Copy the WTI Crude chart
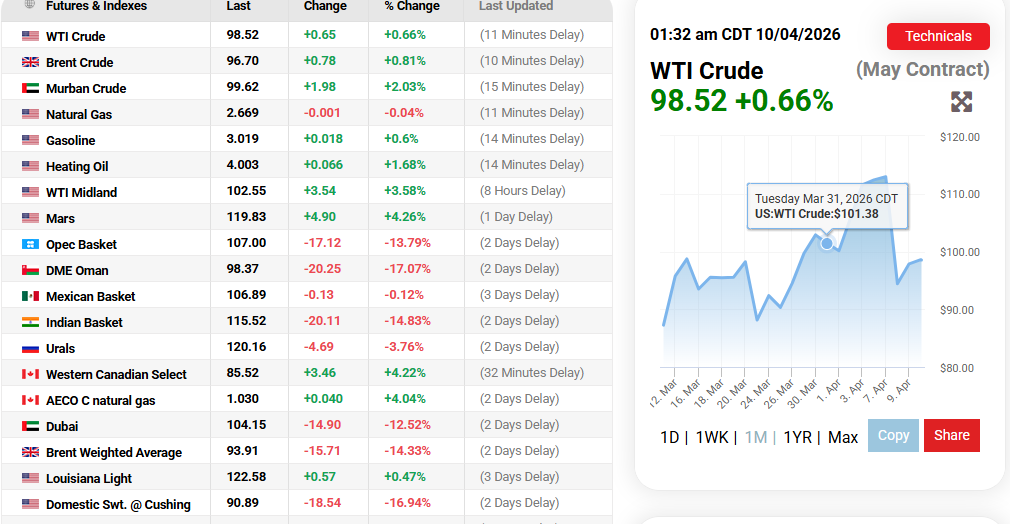 pos(893,436)
